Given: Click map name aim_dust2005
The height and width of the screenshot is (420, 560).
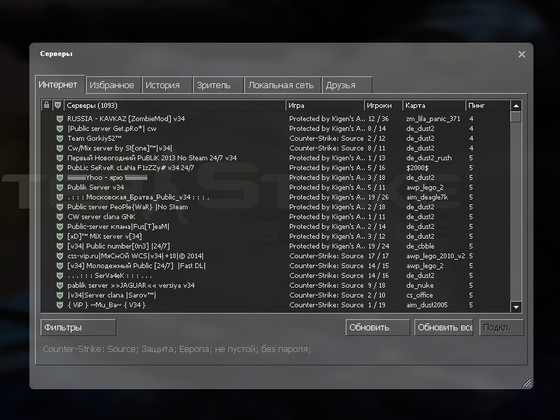Looking at the screenshot, I should tap(427, 305).
